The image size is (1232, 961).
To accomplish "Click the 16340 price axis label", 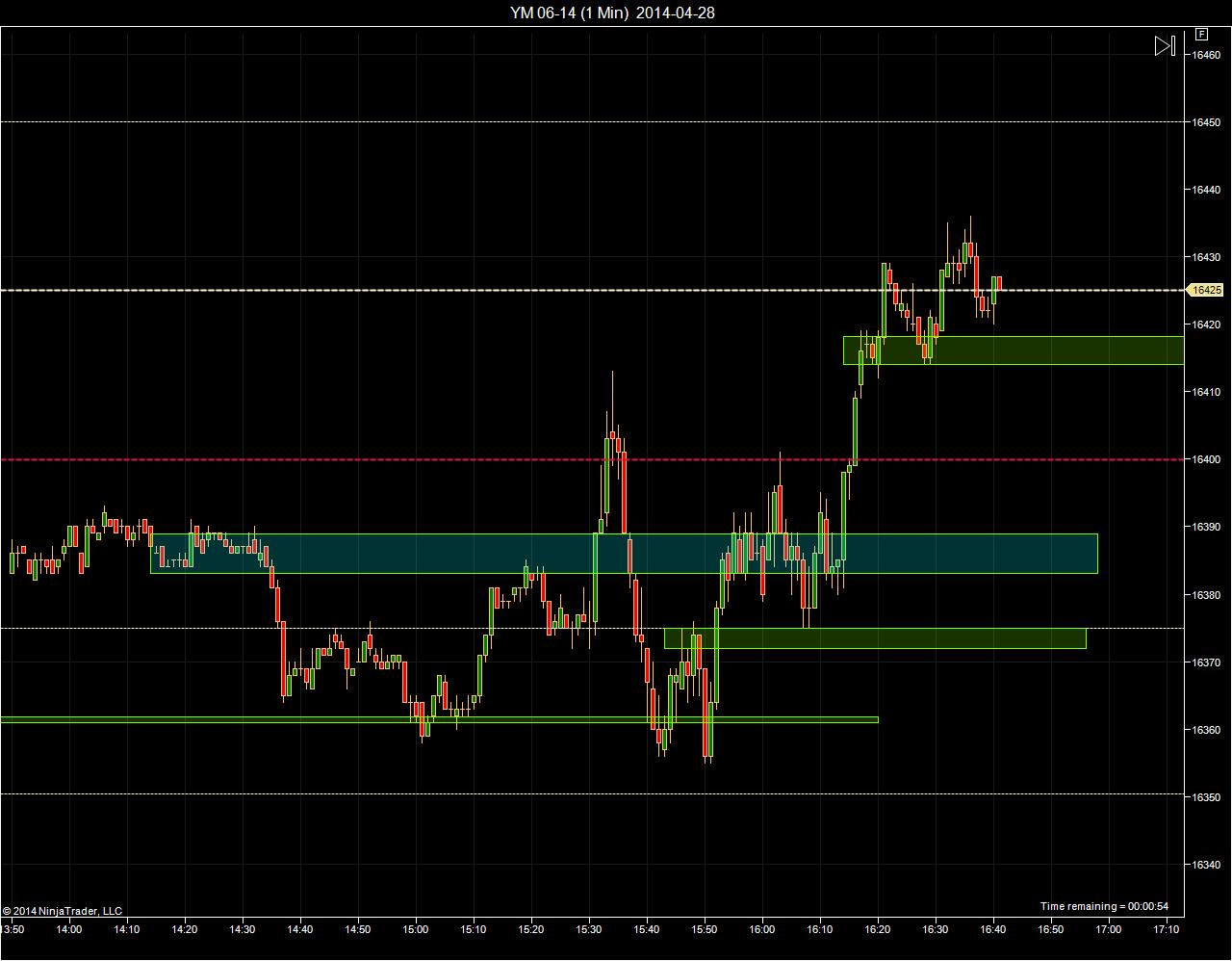I will coord(1206,865).
